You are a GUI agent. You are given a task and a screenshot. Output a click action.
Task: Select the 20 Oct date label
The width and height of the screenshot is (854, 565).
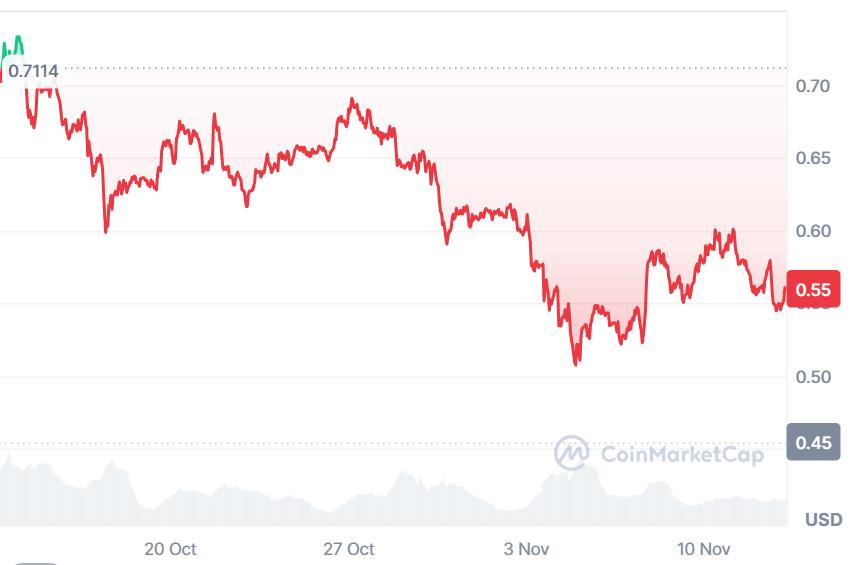pyautogui.click(x=170, y=549)
